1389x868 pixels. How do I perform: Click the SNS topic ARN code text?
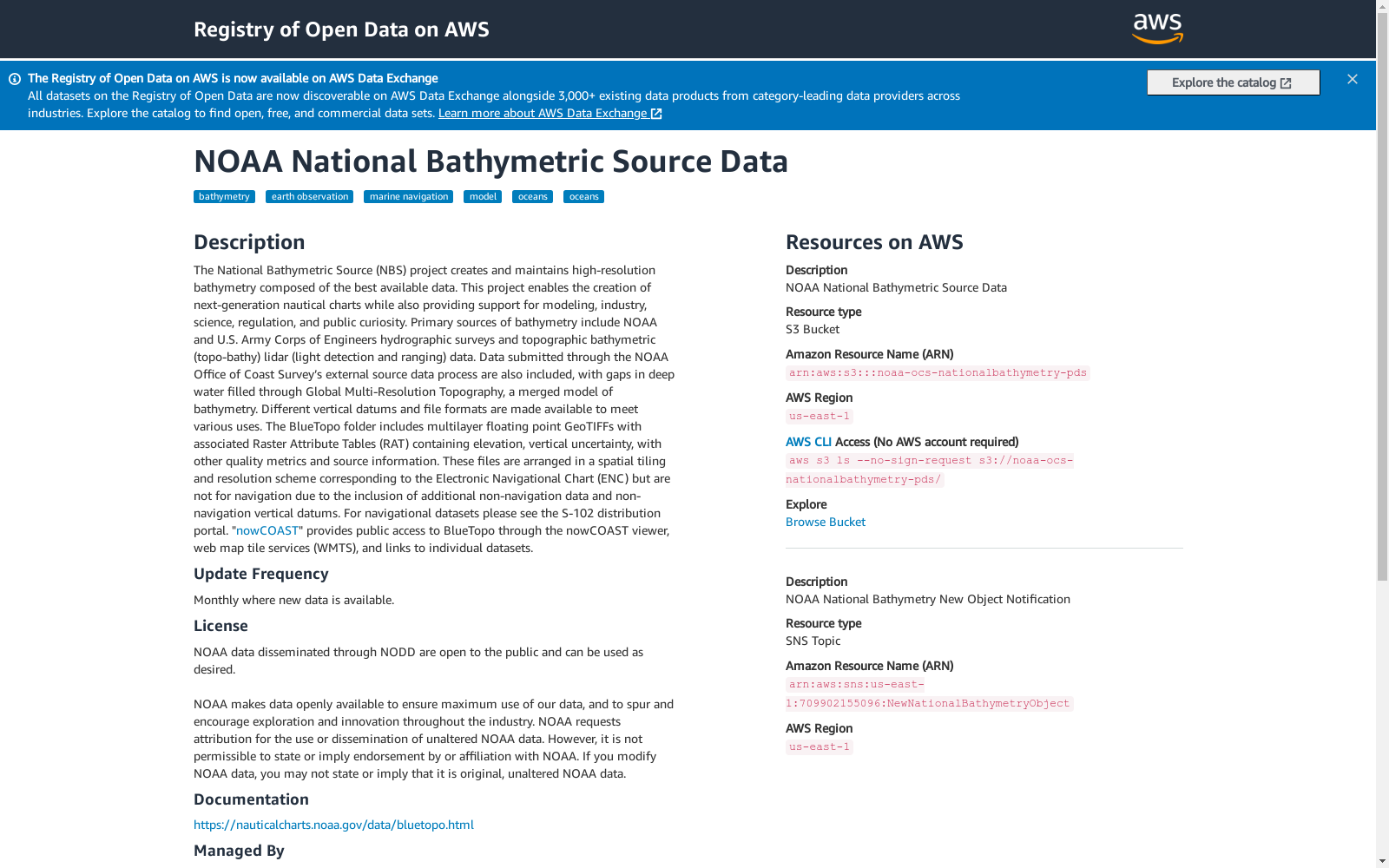click(930, 694)
